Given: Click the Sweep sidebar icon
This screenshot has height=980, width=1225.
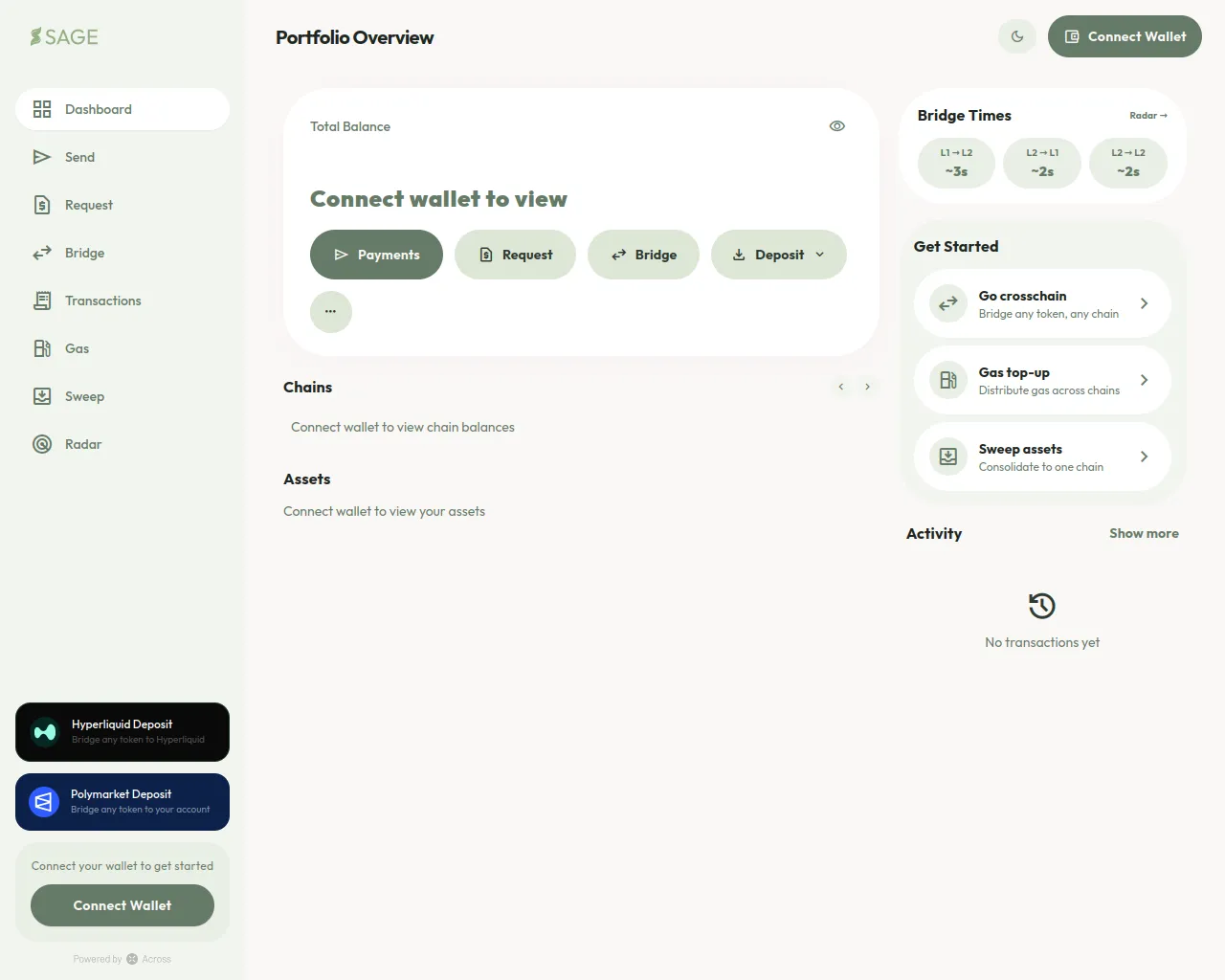Looking at the screenshot, I should (x=42, y=396).
